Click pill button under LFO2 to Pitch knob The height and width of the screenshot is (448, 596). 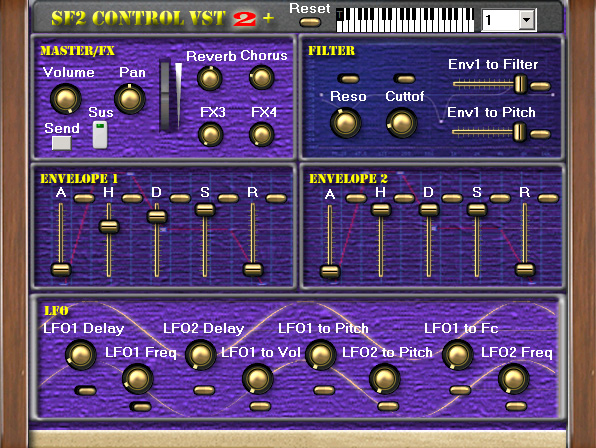pyautogui.click(x=388, y=406)
